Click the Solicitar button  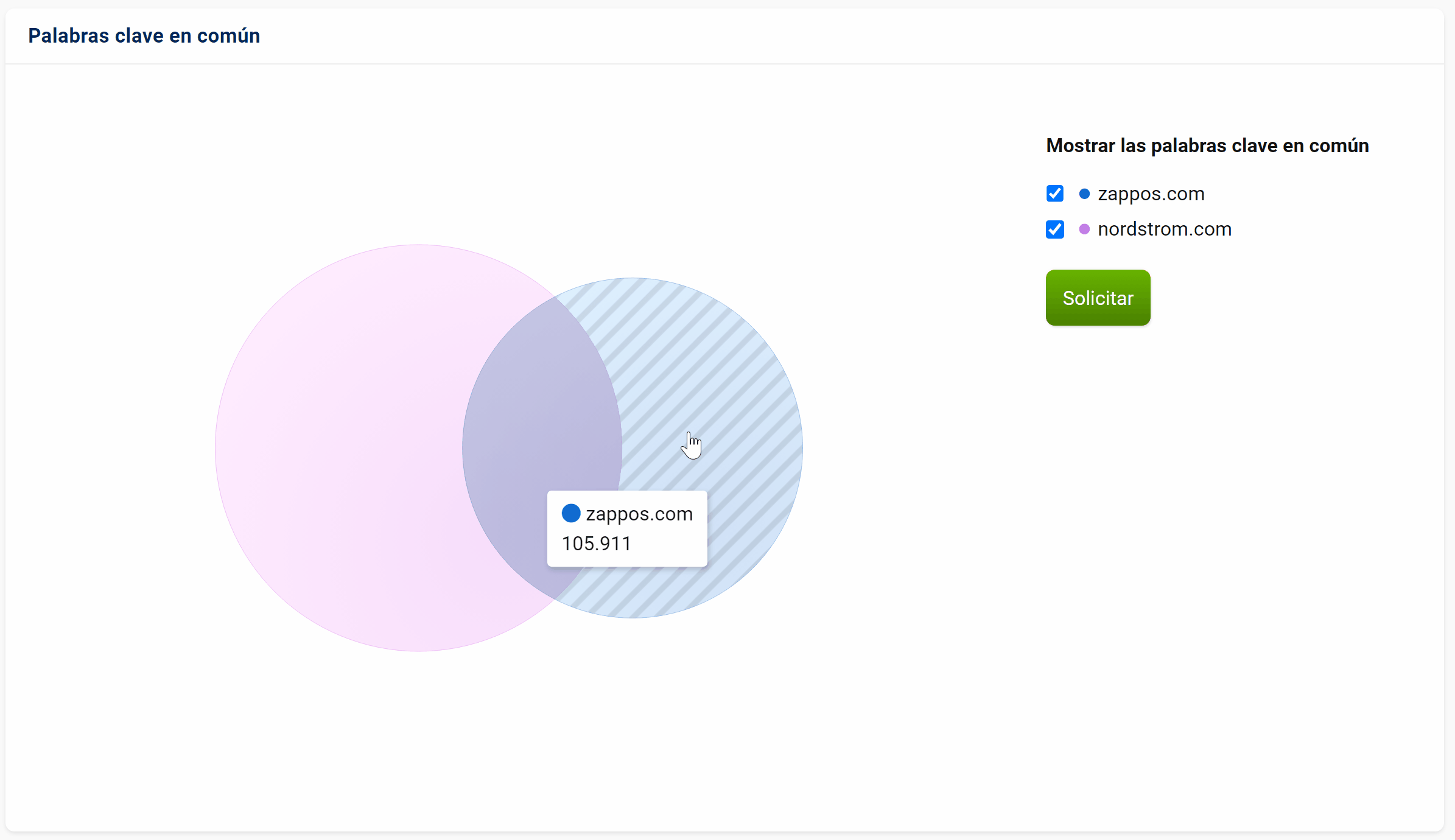pos(1098,297)
